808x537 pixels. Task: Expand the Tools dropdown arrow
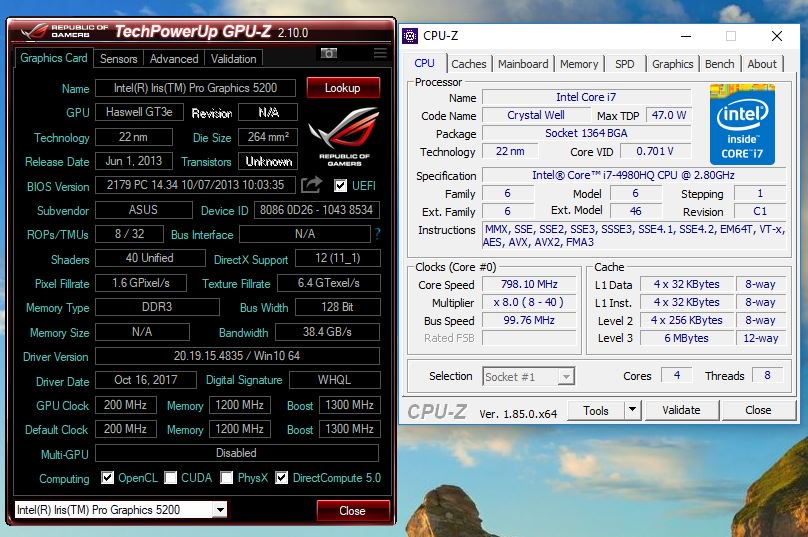(632, 410)
